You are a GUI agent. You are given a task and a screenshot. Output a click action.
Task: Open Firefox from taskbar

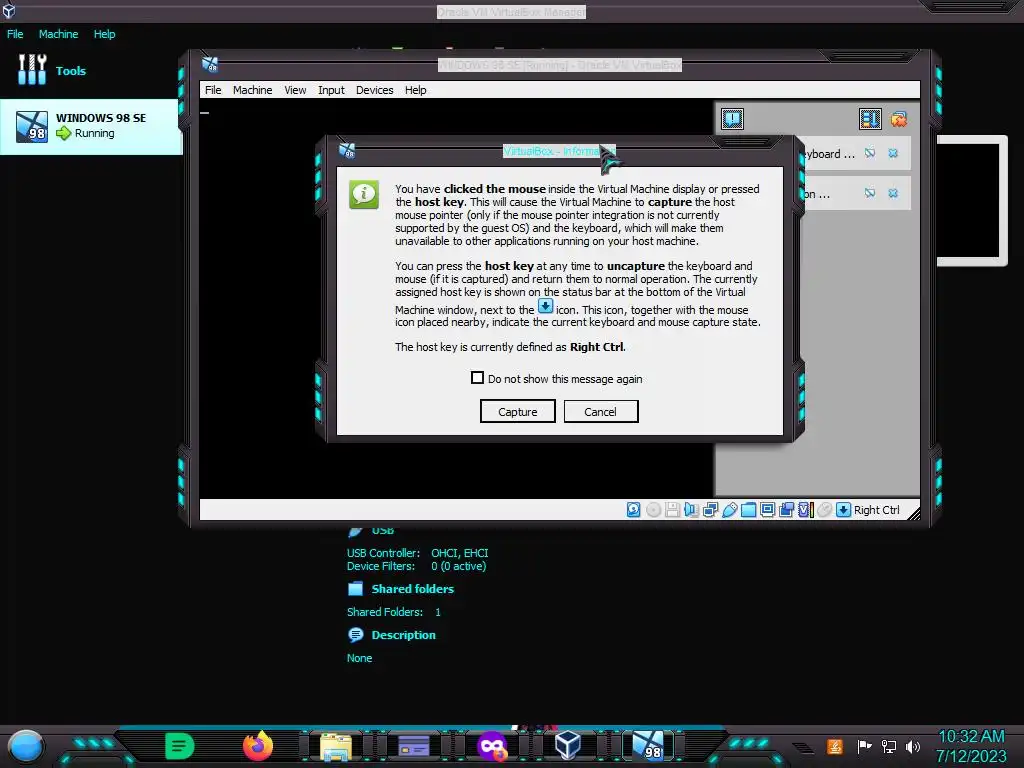click(258, 746)
